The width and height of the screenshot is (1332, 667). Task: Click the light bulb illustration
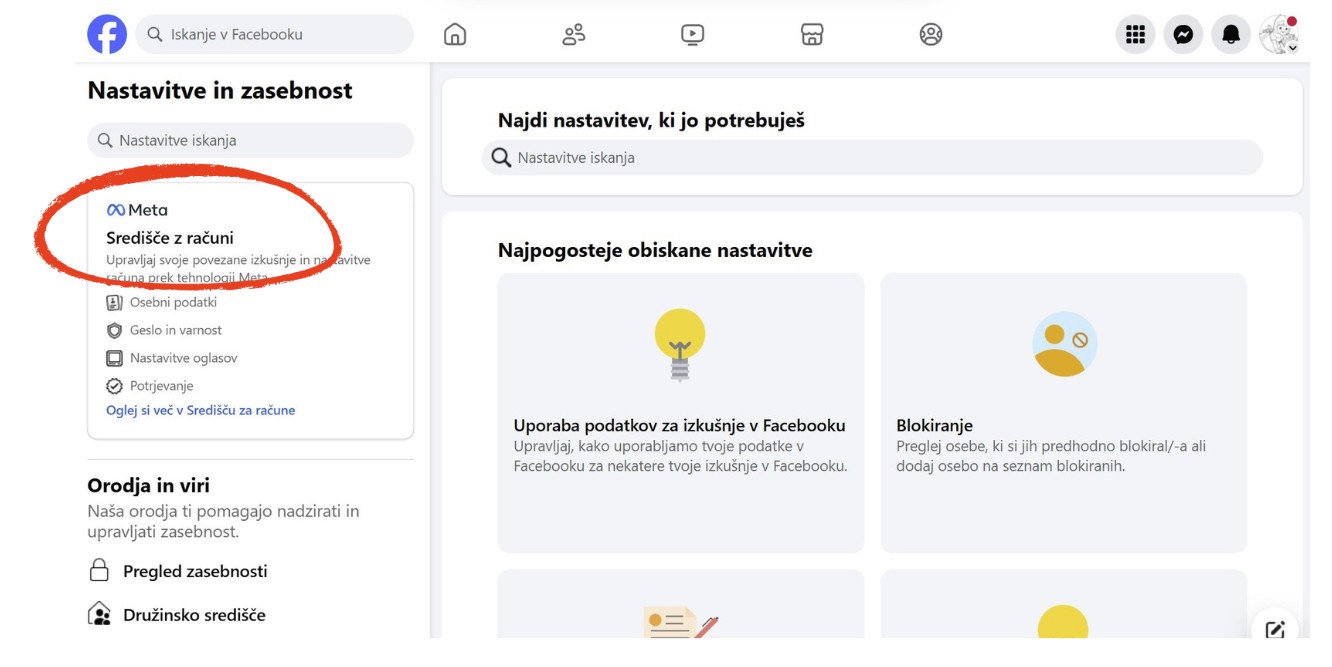point(680,345)
